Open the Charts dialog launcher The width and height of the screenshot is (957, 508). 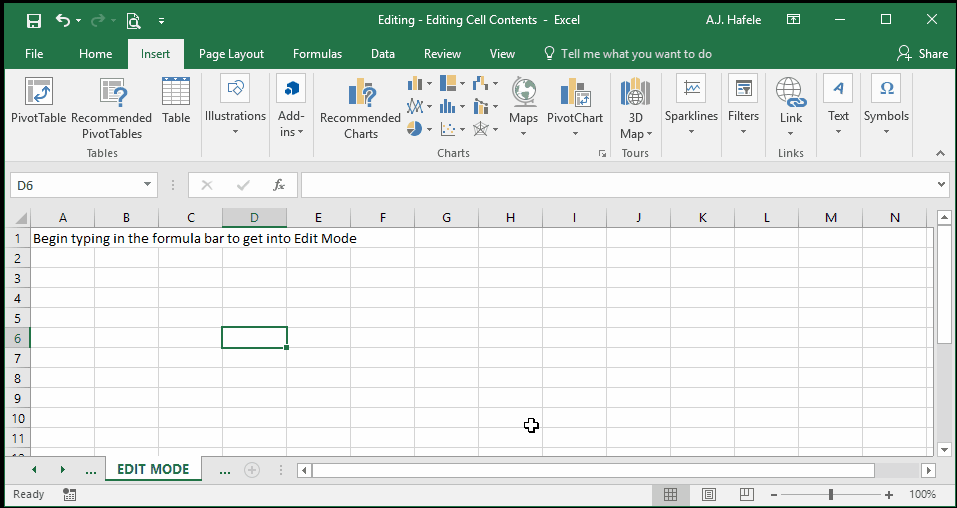(603, 154)
